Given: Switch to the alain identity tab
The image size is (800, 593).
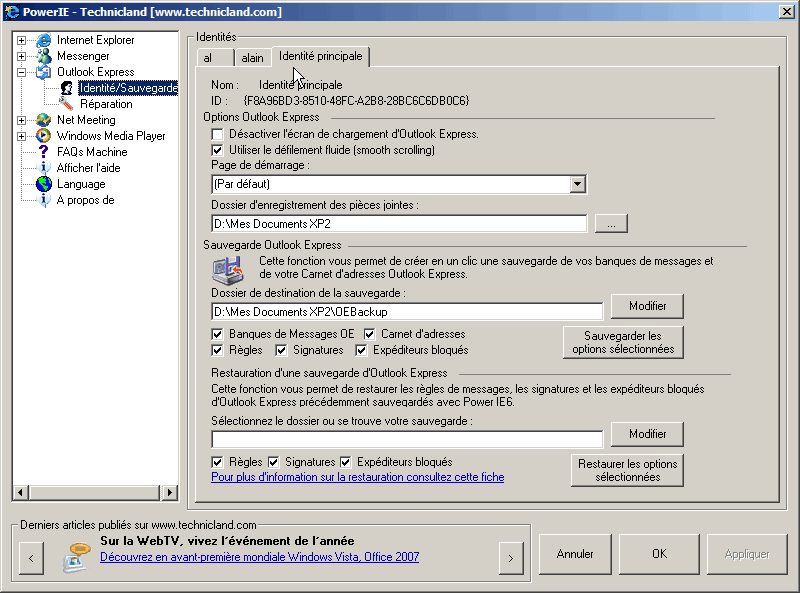Looking at the screenshot, I should coord(252,58).
